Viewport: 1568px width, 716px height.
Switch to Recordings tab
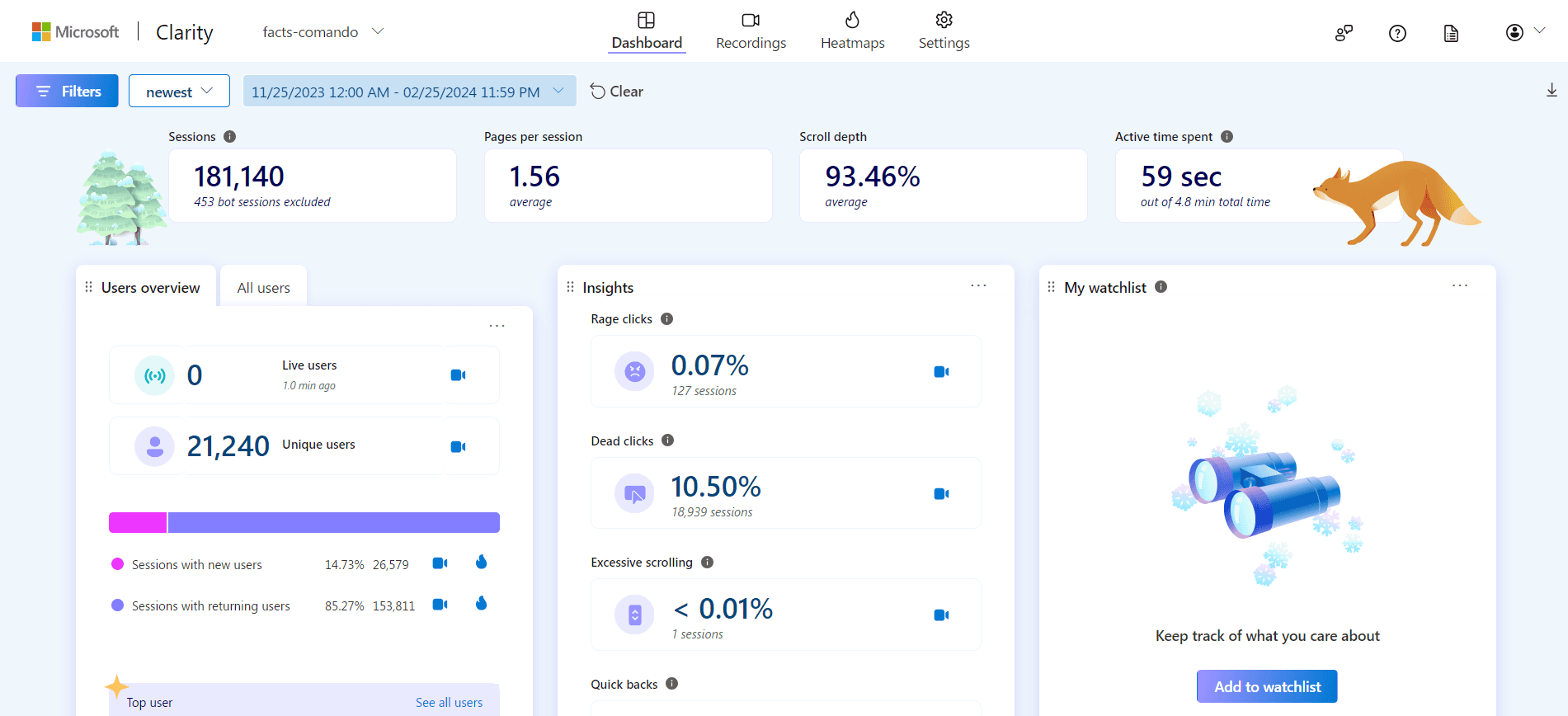click(751, 31)
